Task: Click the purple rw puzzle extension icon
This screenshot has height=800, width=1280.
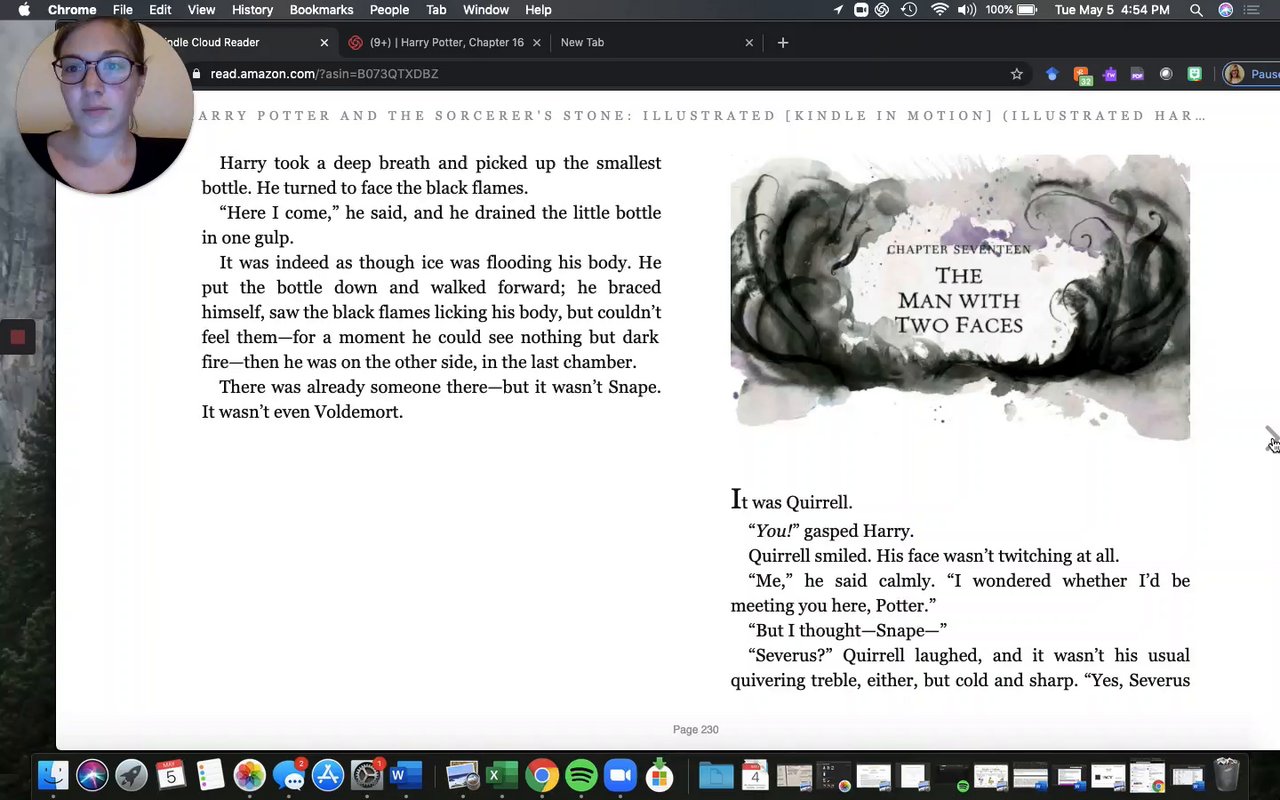Action: [1110, 74]
